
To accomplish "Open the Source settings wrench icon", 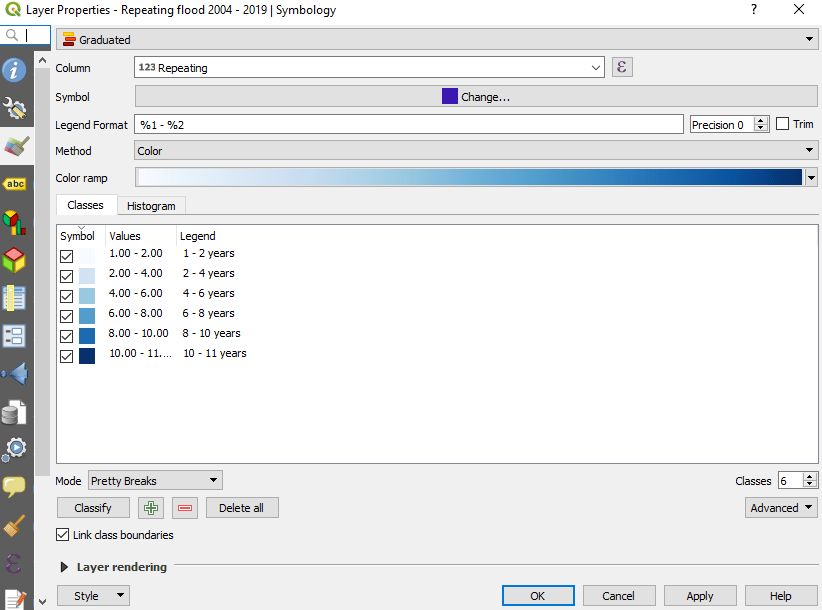I will [15, 108].
